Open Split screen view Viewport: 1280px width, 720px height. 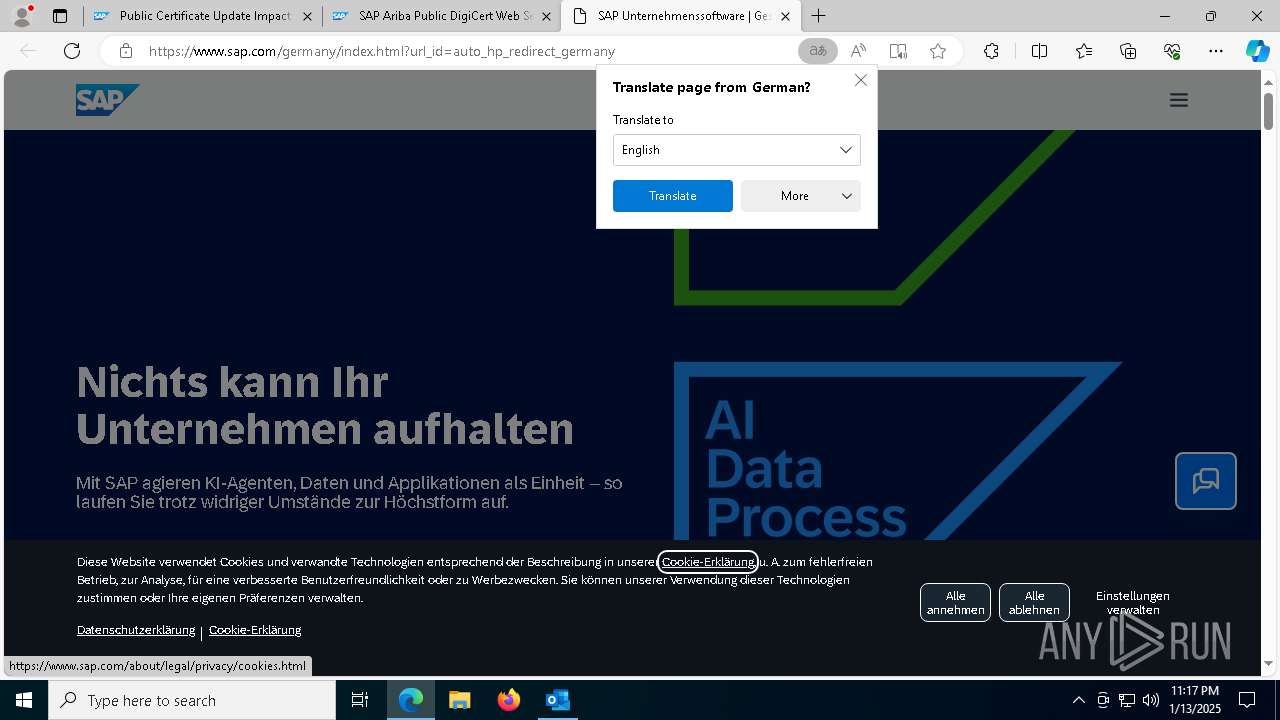click(x=1039, y=51)
